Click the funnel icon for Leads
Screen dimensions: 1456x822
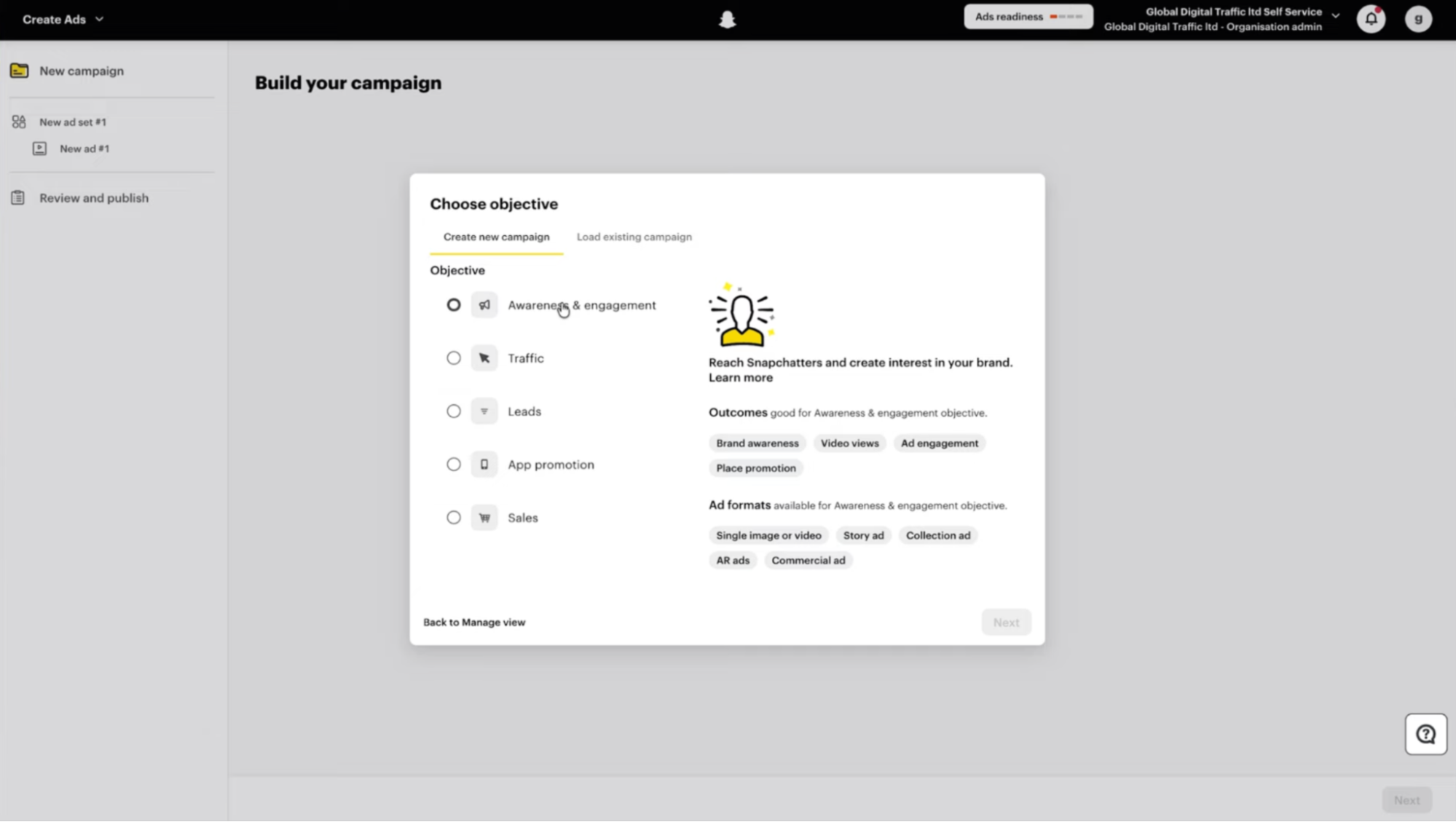click(x=484, y=411)
